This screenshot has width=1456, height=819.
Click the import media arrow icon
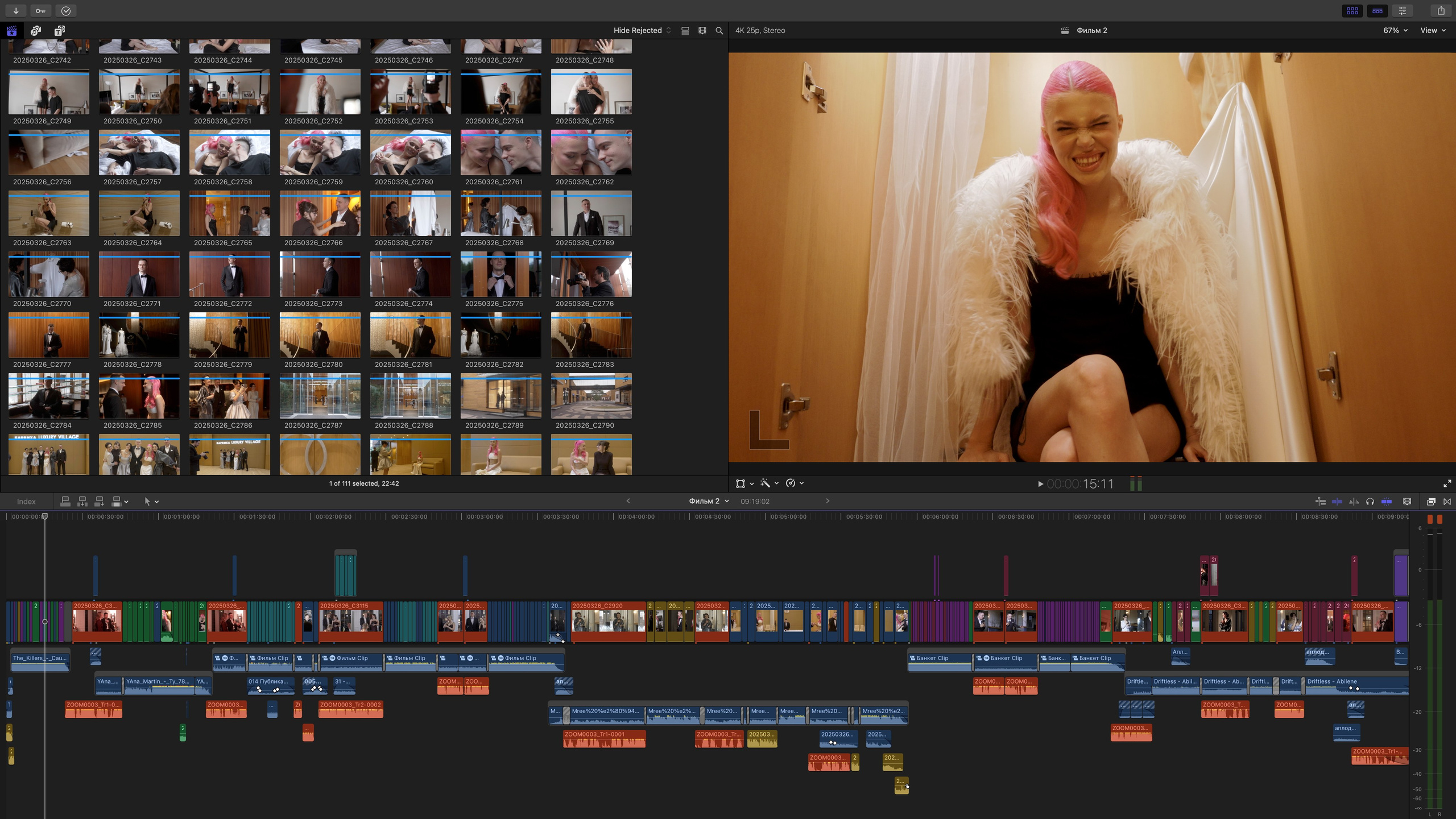(x=16, y=11)
